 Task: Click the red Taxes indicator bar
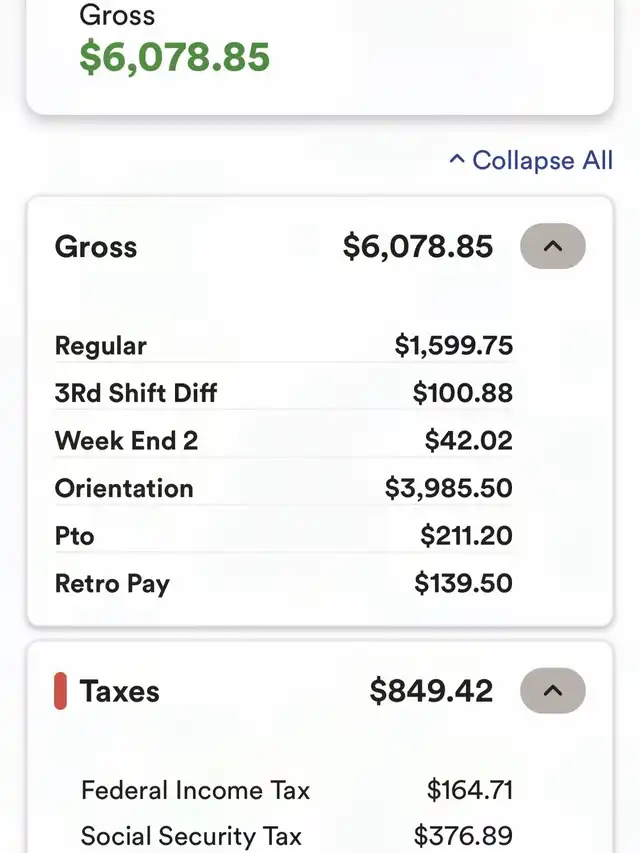(x=60, y=691)
